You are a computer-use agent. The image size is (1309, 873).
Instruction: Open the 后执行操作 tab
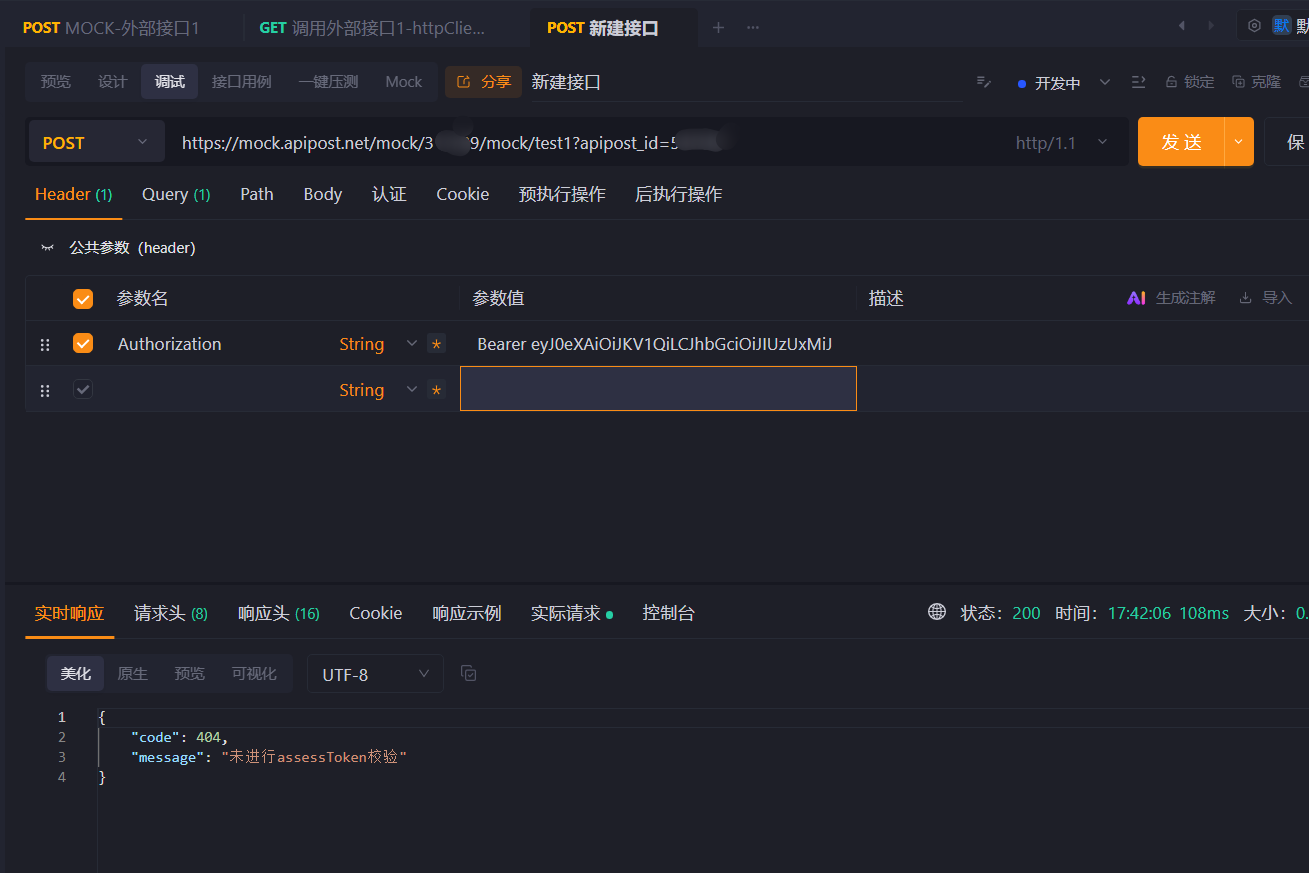click(678, 195)
